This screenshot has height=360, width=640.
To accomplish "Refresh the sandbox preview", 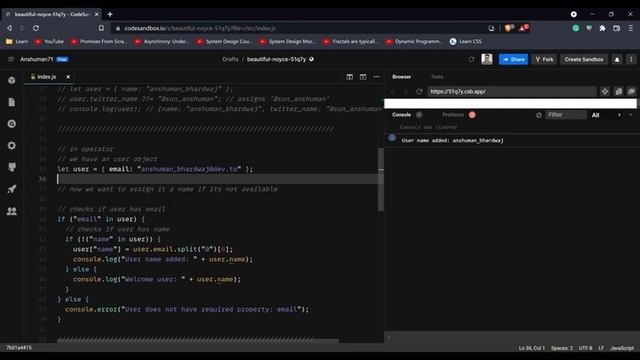I will pyautogui.click(x=419, y=91).
